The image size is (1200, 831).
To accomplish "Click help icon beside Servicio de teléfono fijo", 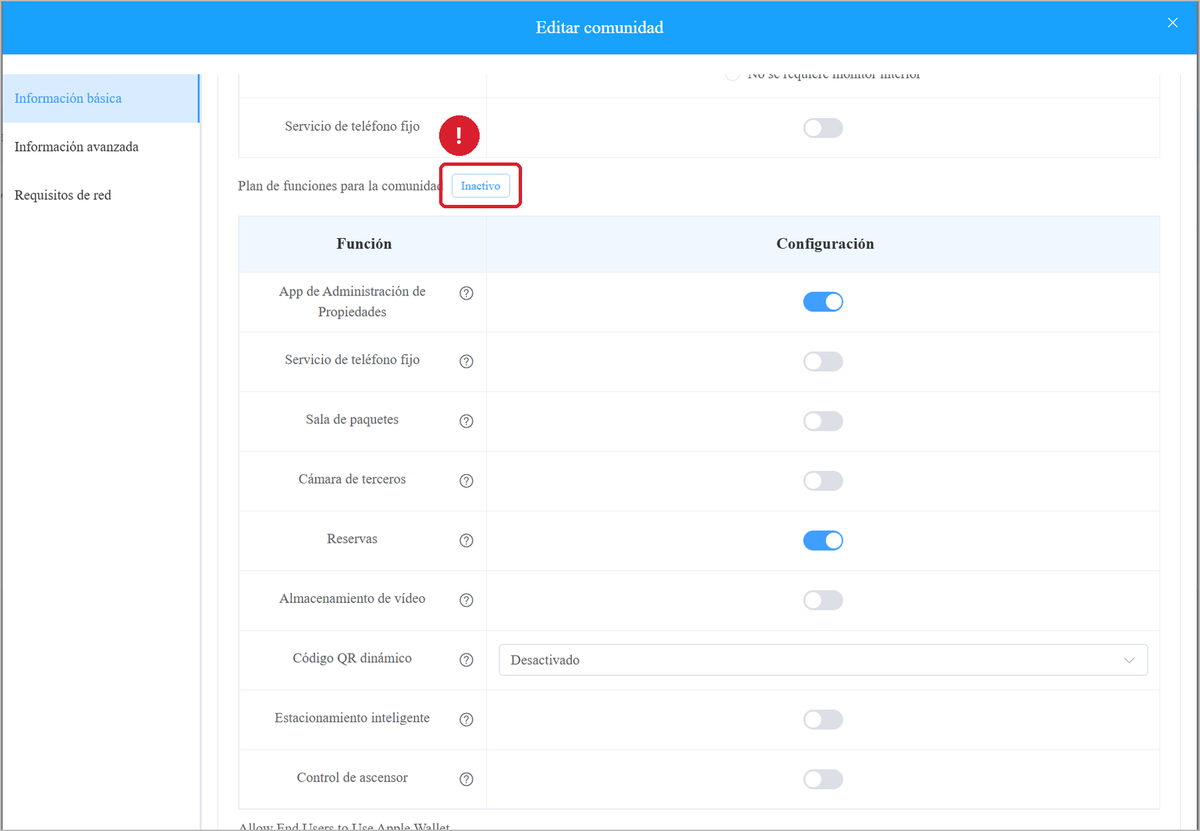I will tap(466, 362).
